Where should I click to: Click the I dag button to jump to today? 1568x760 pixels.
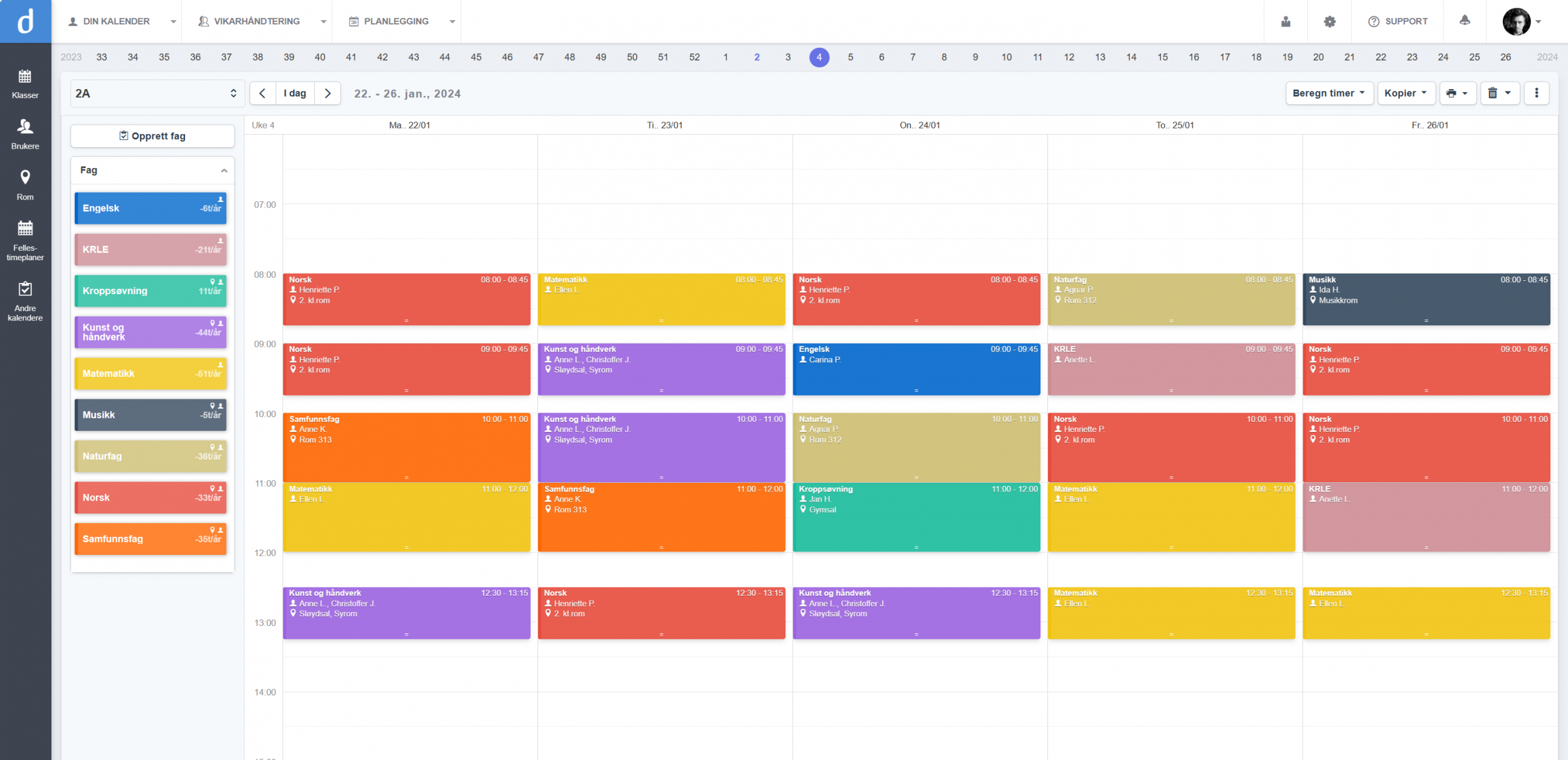pyautogui.click(x=295, y=93)
